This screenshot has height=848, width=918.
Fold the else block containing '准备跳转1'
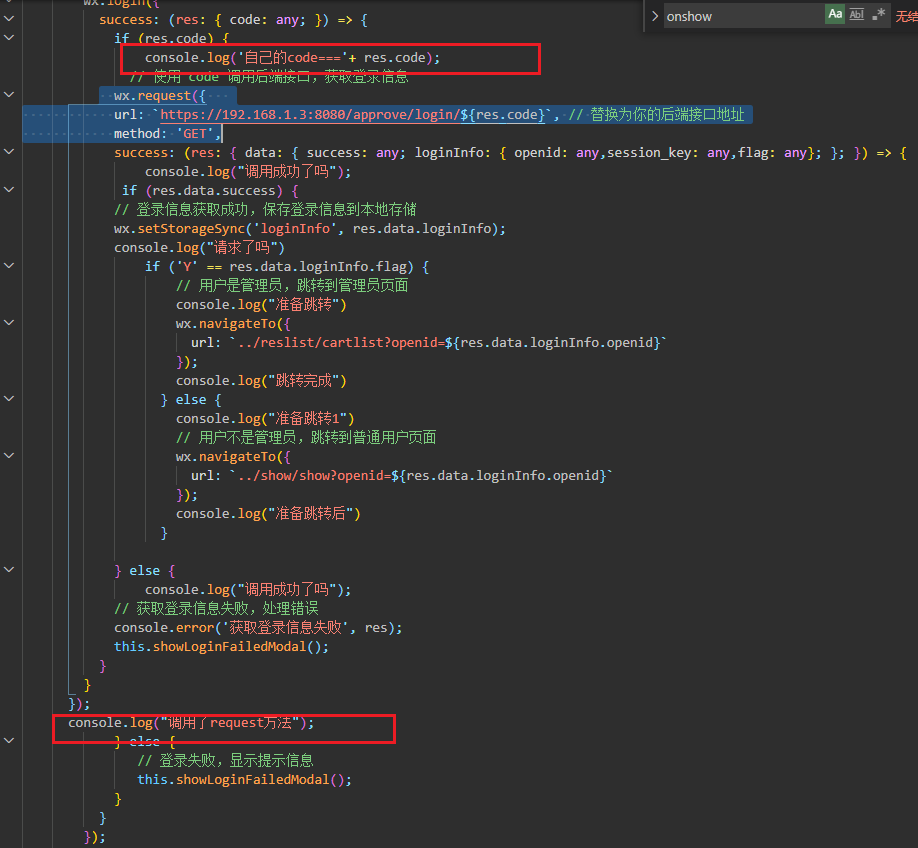click(x=9, y=398)
